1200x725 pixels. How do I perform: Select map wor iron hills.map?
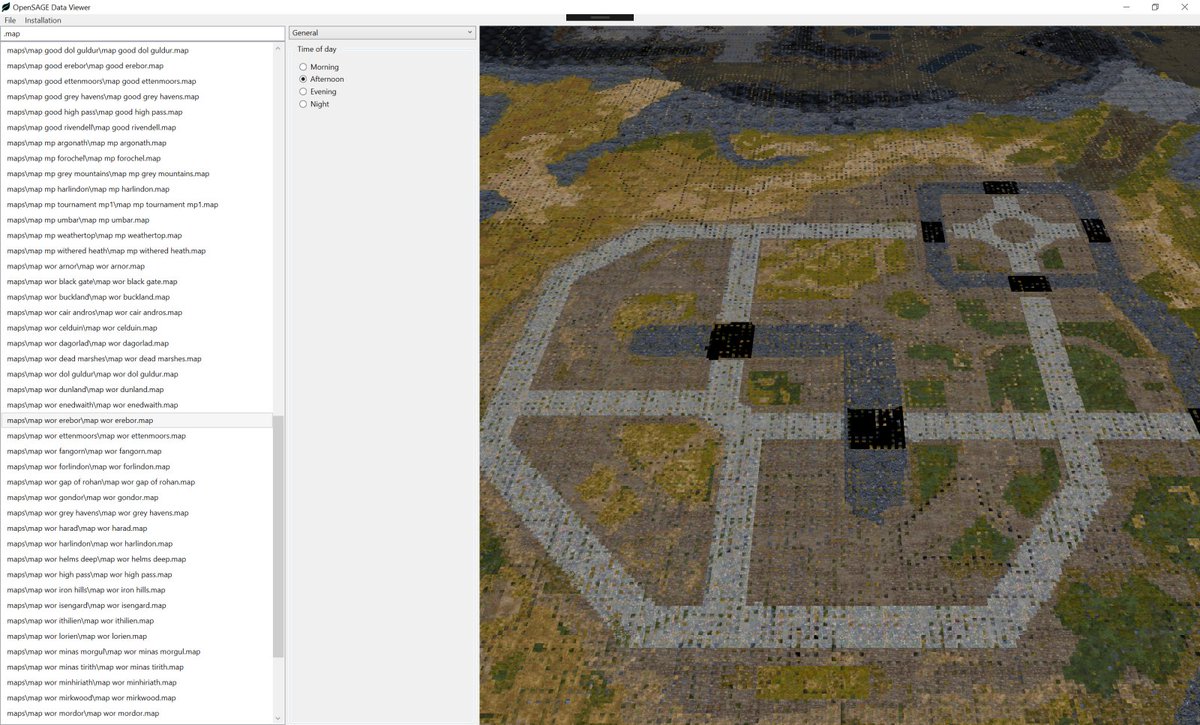[137, 590]
